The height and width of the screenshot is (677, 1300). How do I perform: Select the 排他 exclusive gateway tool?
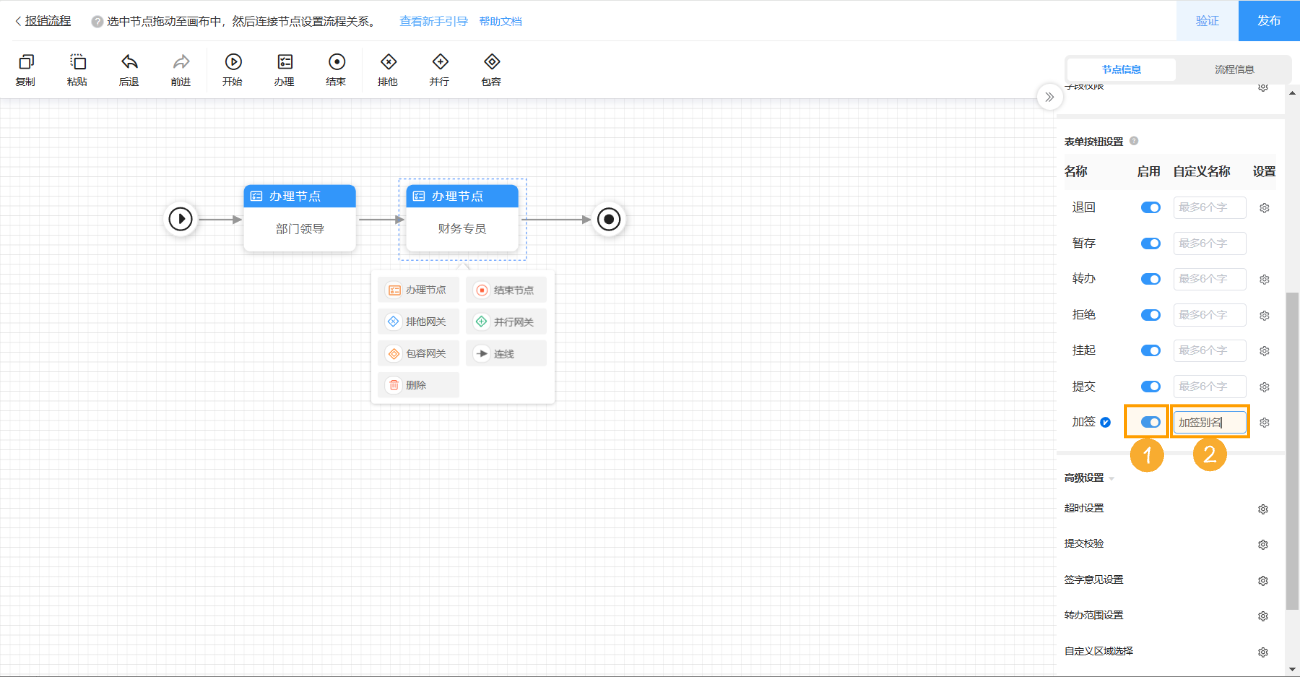(x=388, y=68)
